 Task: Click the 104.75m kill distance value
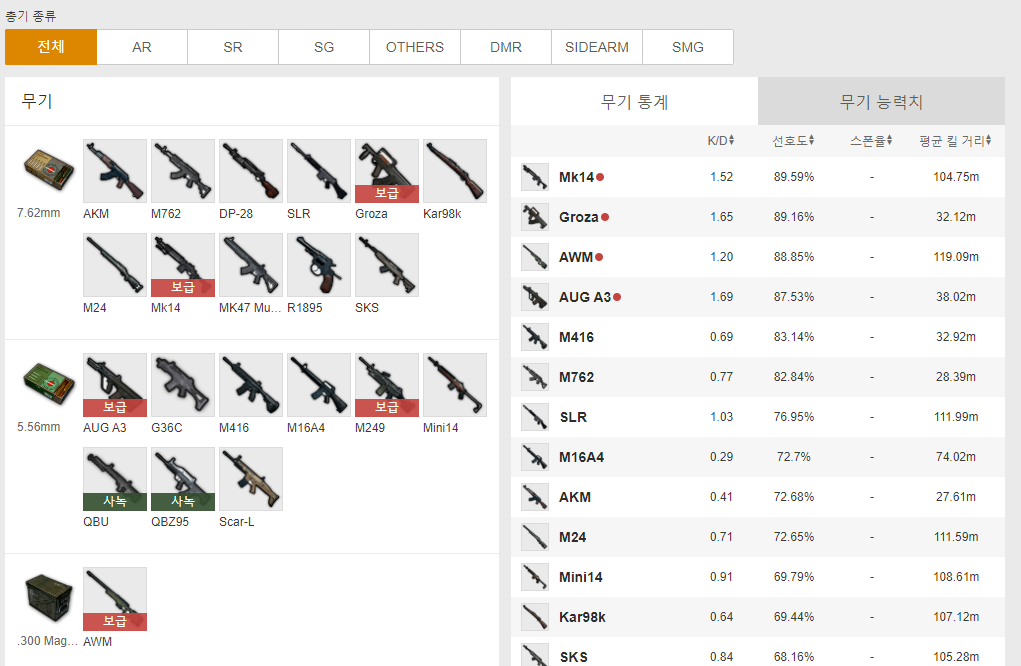click(956, 177)
